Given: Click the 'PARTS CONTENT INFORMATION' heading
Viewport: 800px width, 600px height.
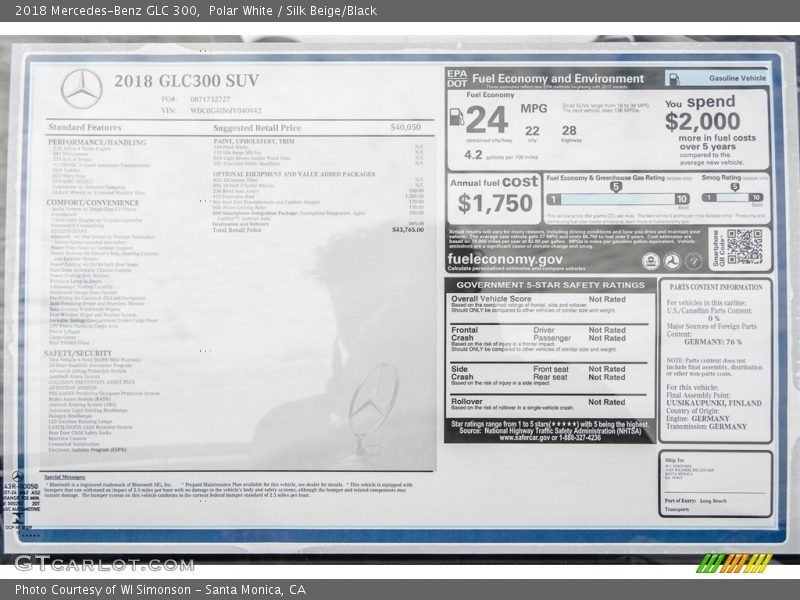Looking at the screenshot, I should [716, 287].
